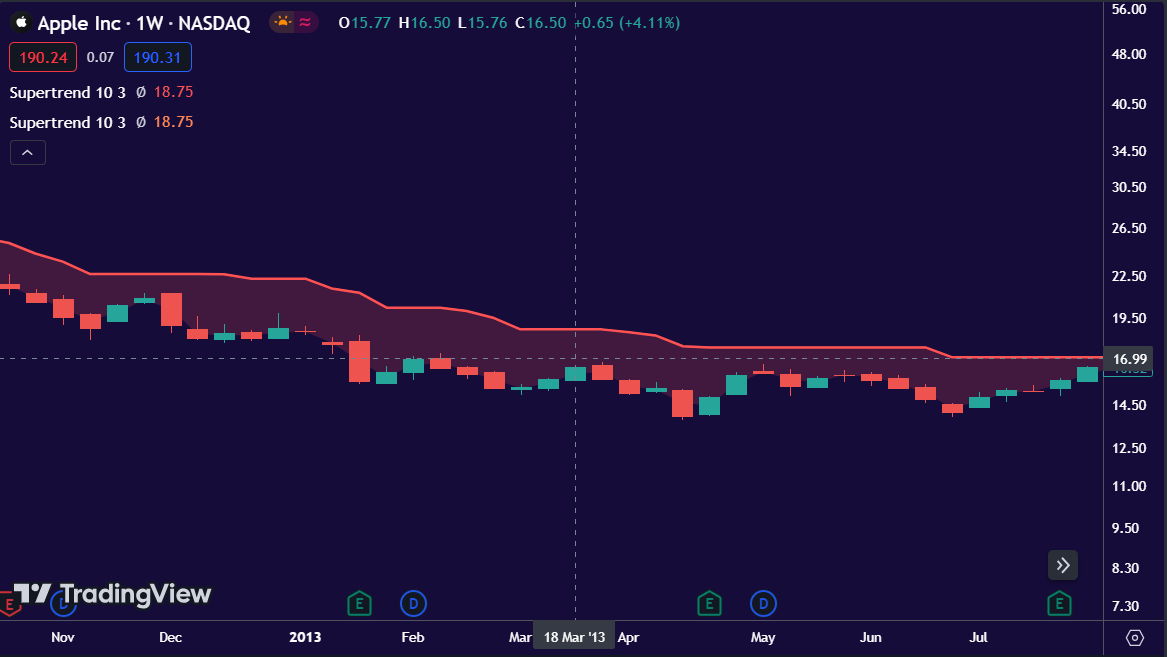Click the latest earnings E badge bottom right

point(1057,603)
